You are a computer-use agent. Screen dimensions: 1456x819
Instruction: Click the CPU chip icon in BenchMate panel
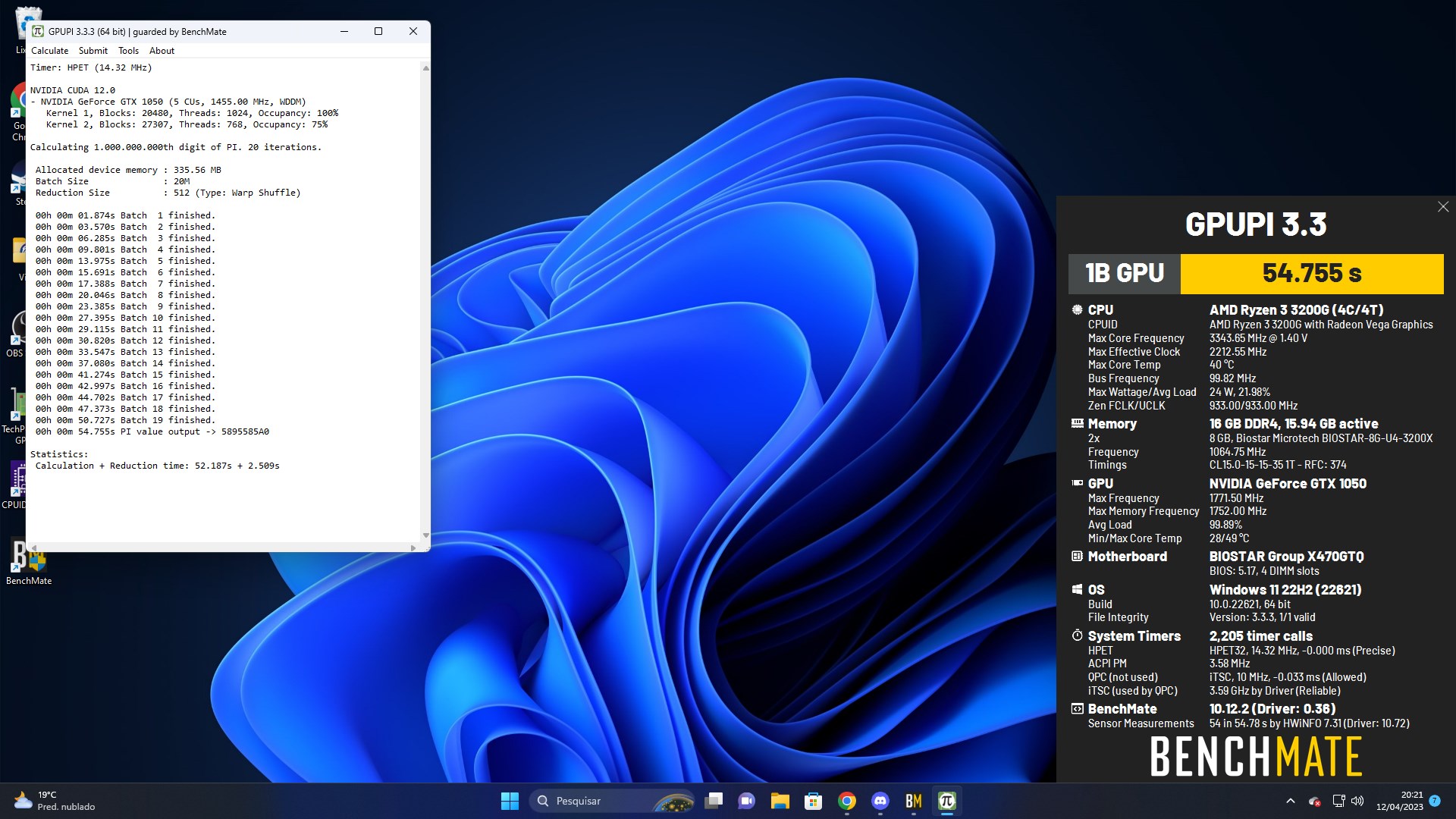(x=1077, y=309)
